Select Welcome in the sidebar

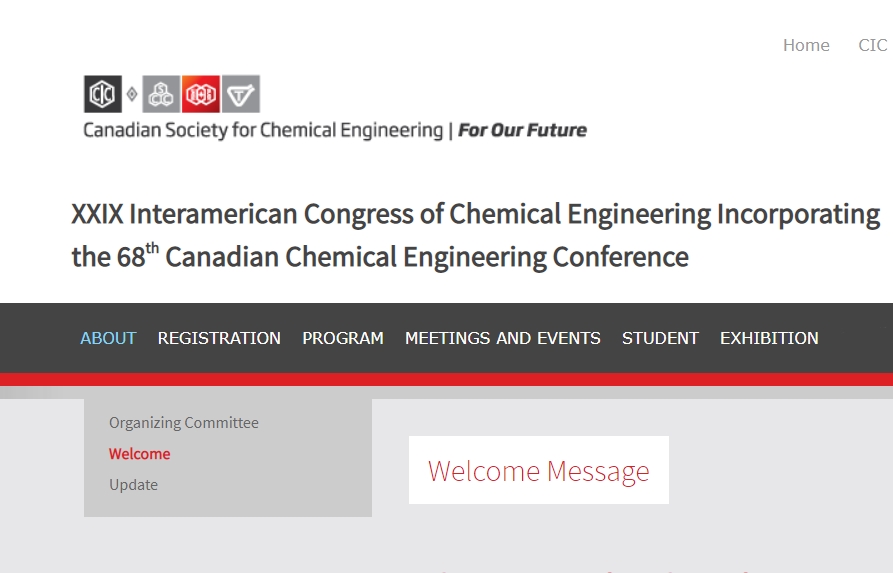140,454
